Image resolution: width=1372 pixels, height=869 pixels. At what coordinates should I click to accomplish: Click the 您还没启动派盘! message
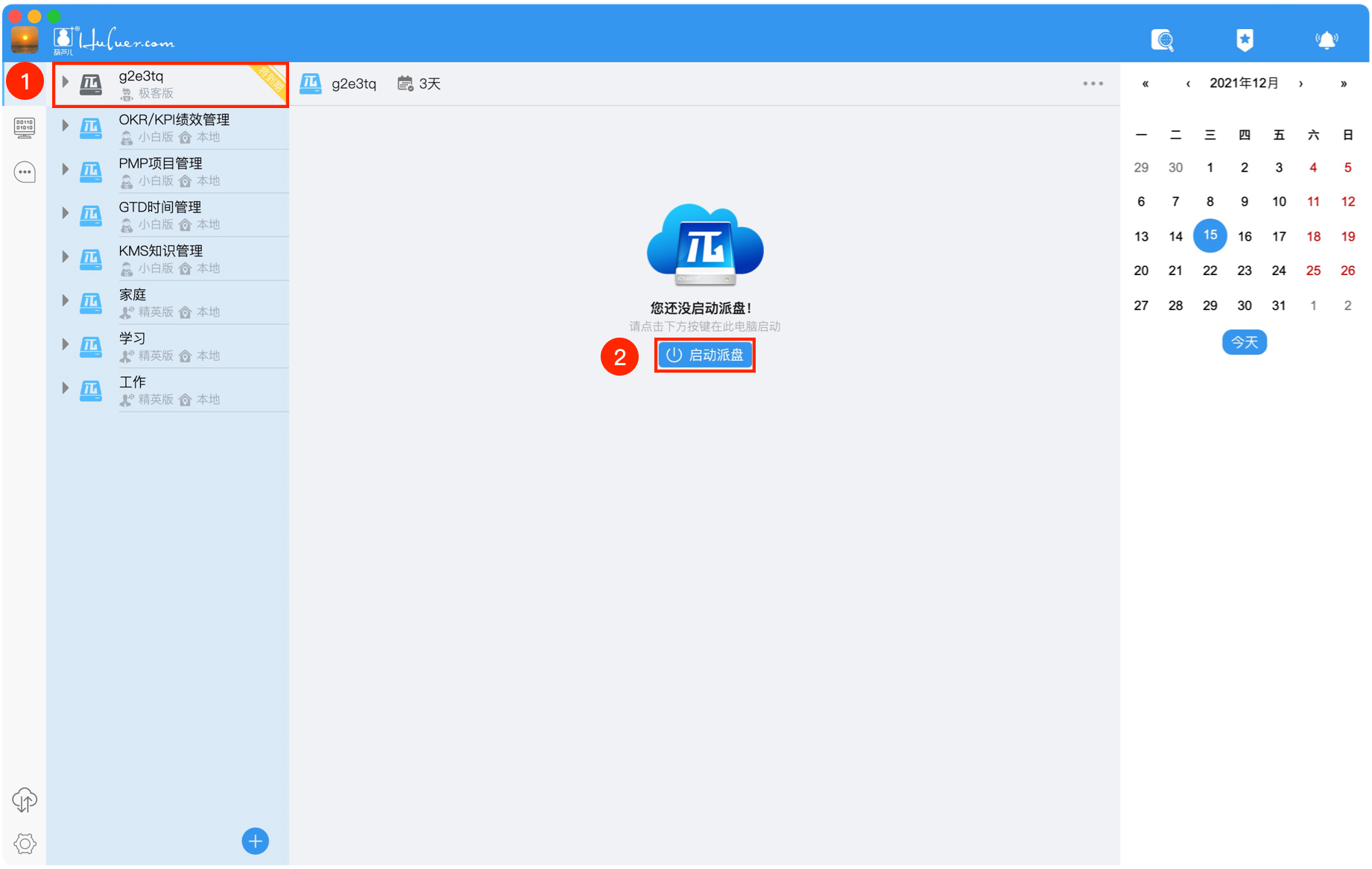[x=701, y=308]
